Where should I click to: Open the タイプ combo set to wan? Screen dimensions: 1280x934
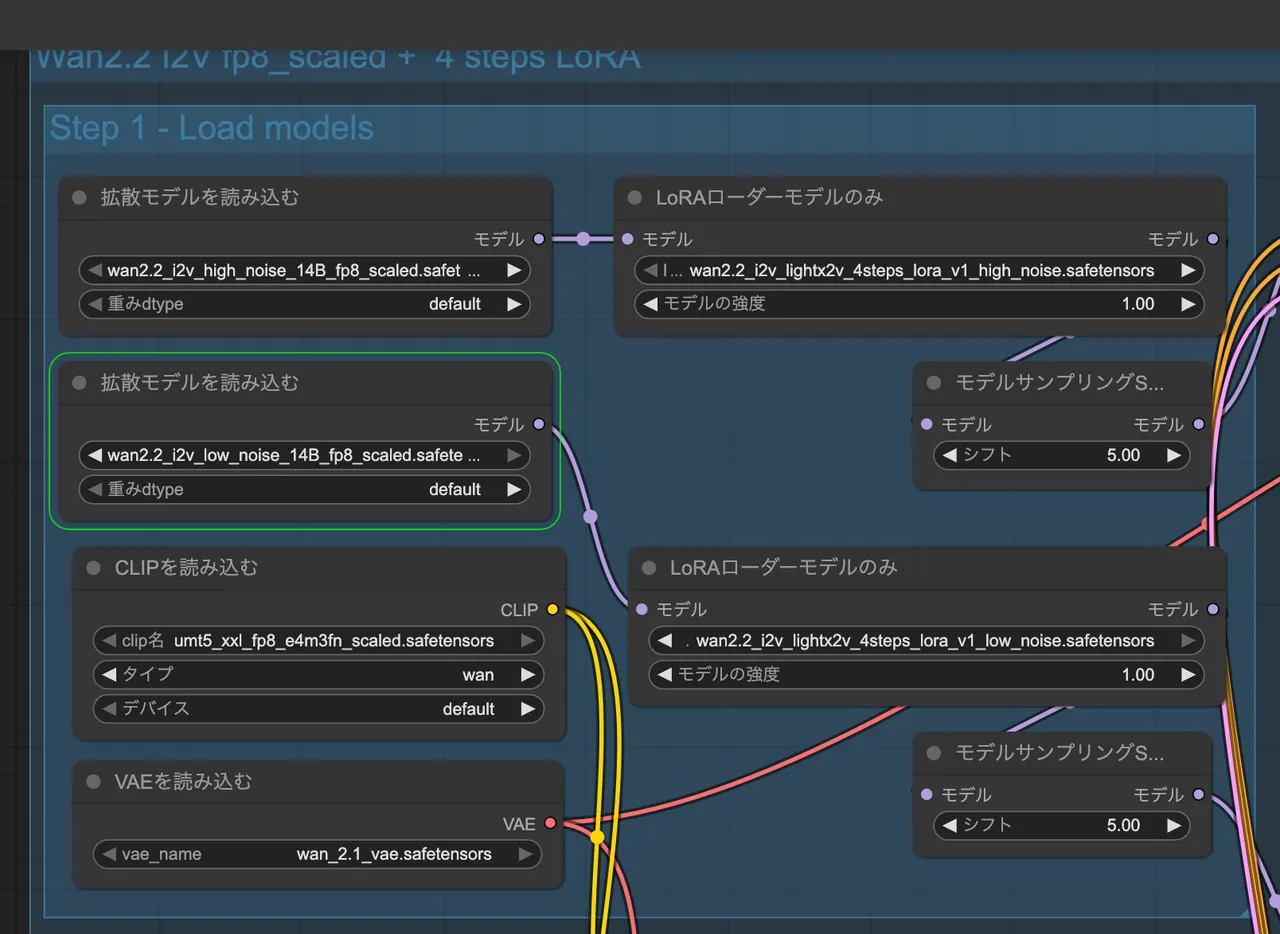tap(318, 675)
